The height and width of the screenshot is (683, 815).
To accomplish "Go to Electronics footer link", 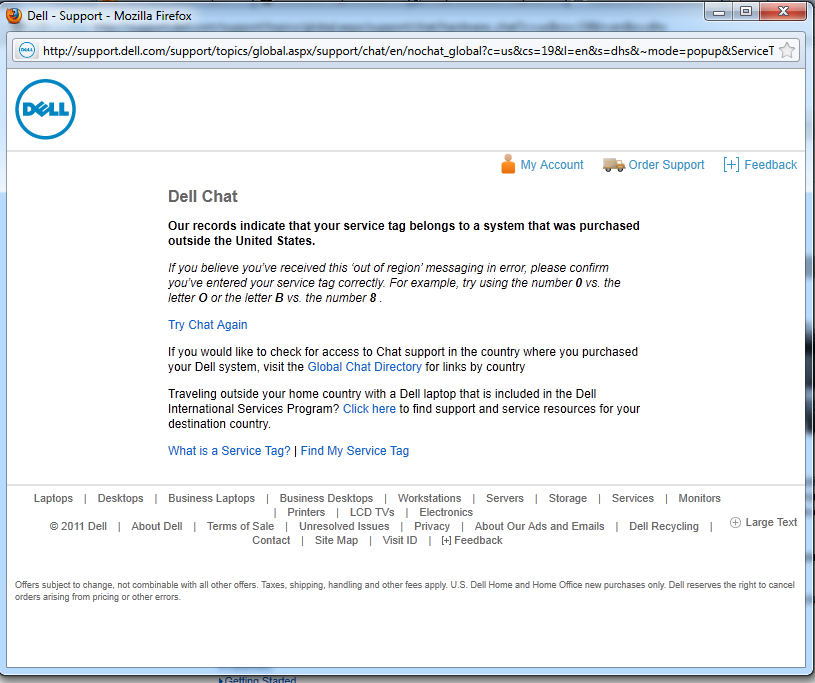I will 446,512.
